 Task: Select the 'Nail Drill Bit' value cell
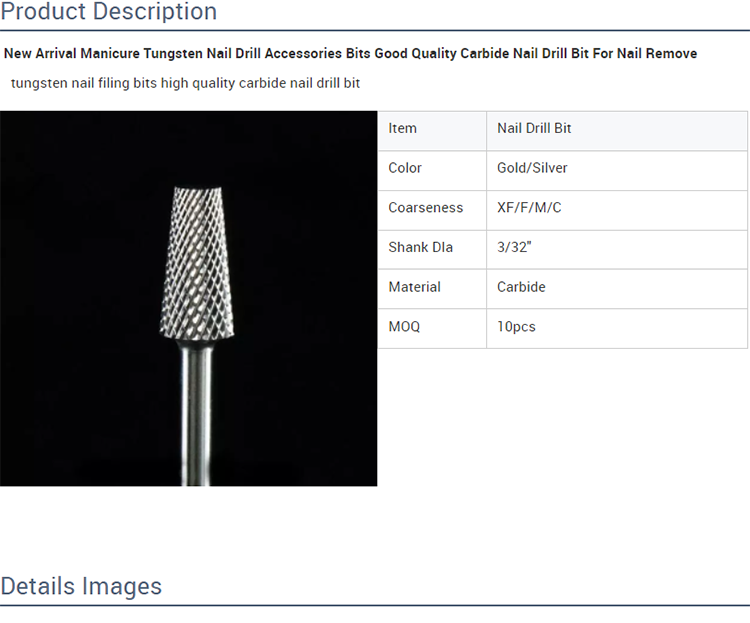click(534, 128)
